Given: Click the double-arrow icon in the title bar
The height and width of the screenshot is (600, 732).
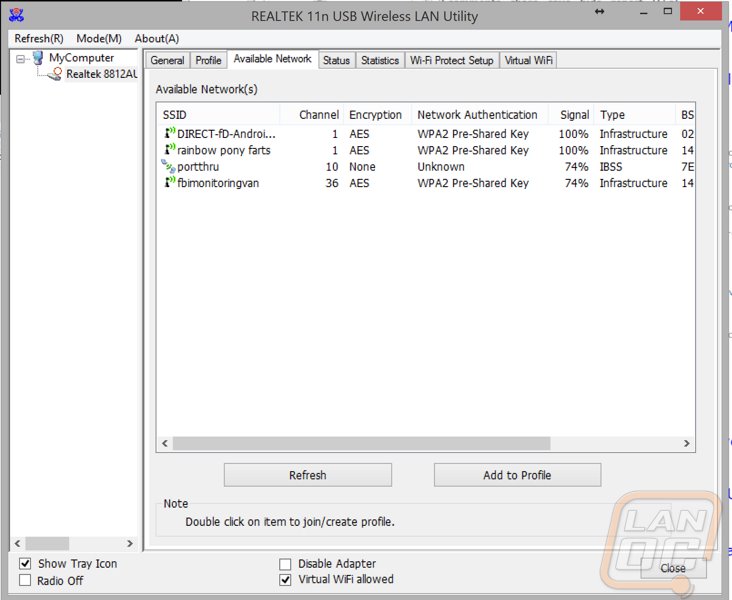Looking at the screenshot, I should 599,12.
